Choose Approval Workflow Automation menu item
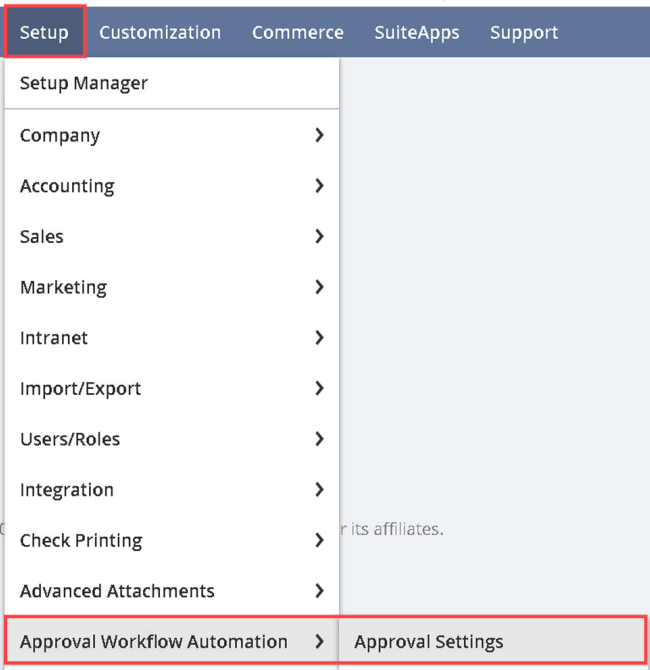The width and height of the screenshot is (650, 670). pos(154,642)
